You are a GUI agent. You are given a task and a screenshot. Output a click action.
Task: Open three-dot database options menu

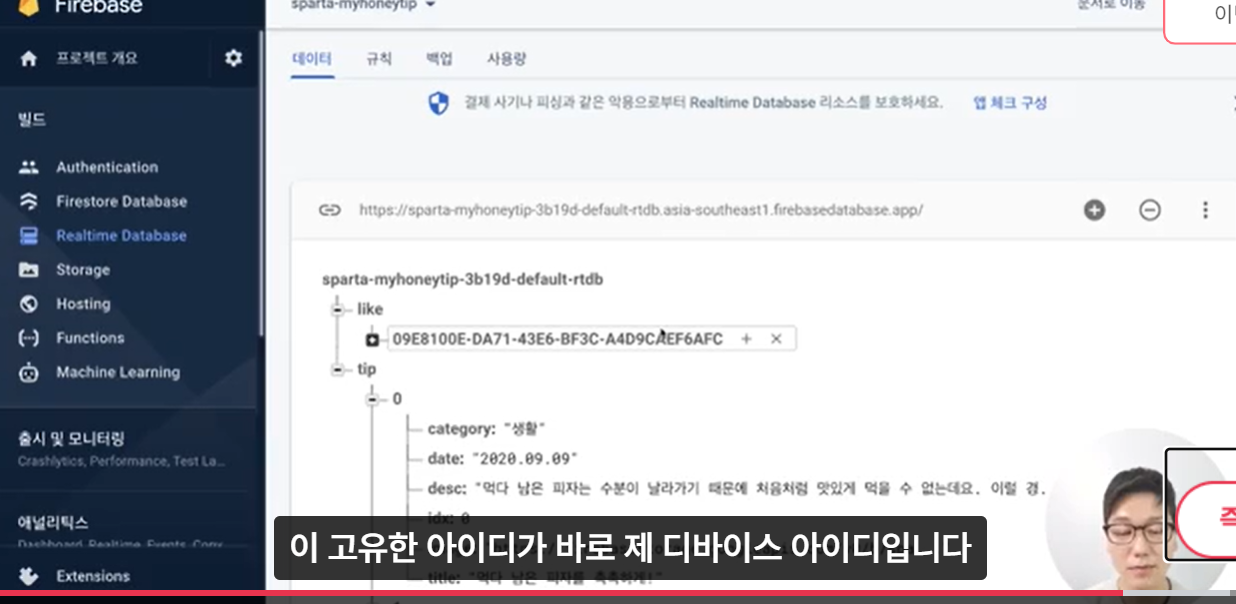pyautogui.click(x=1205, y=210)
